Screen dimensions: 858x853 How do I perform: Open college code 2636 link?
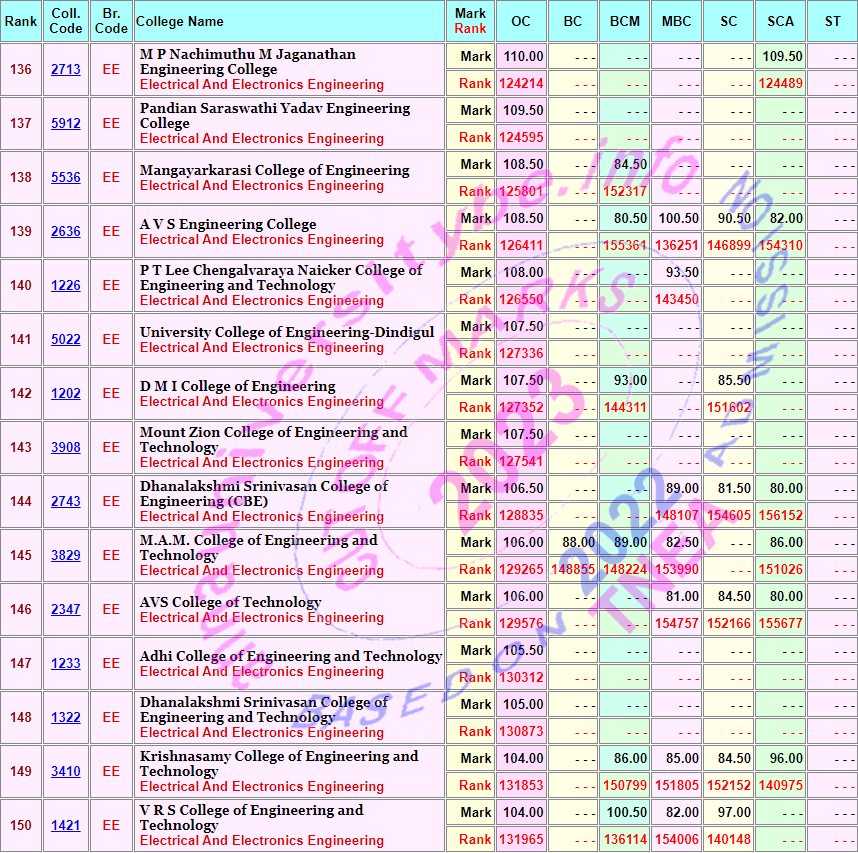(x=66, y=232)
